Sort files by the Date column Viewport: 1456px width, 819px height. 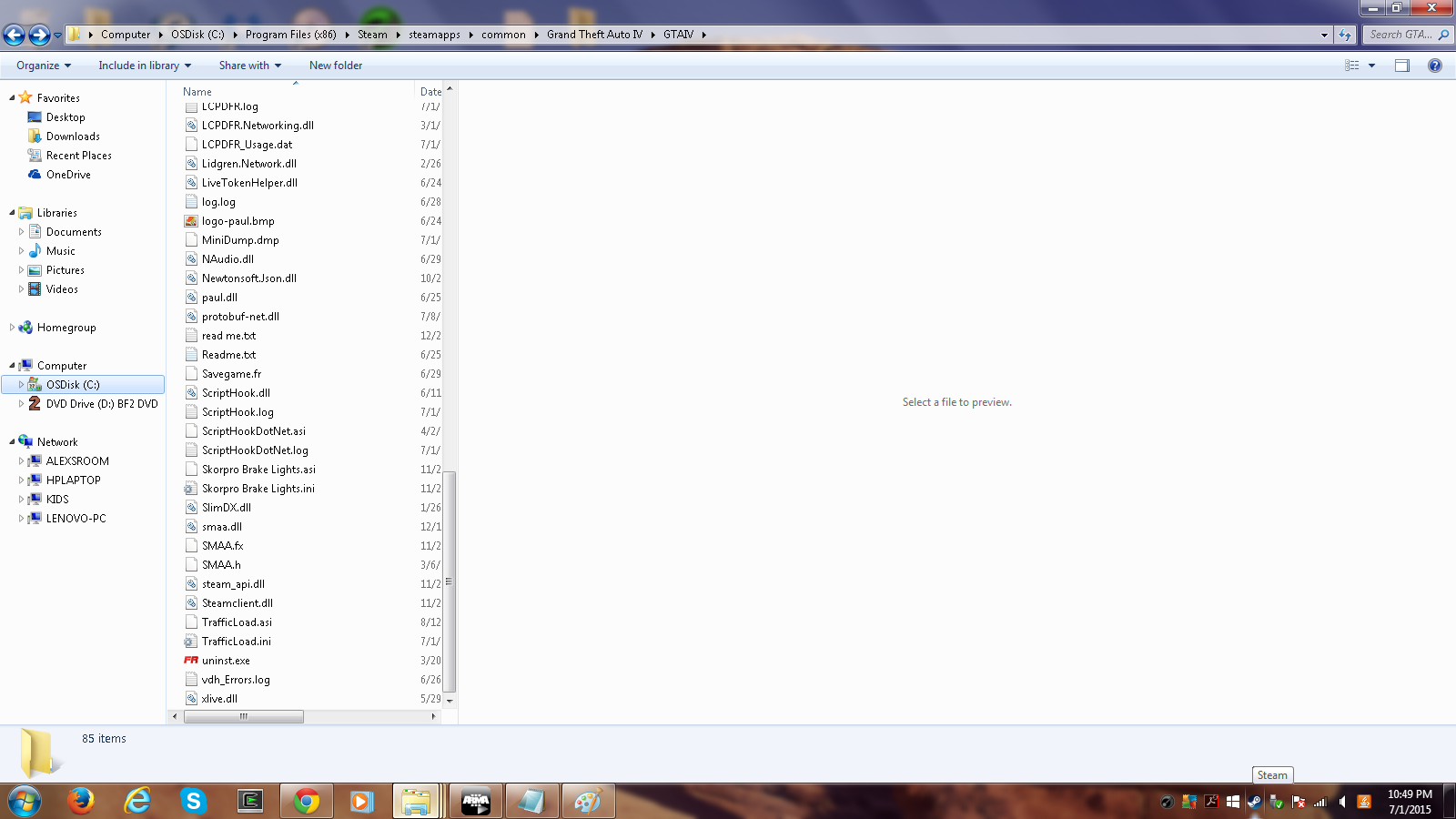tap(430, 91)
